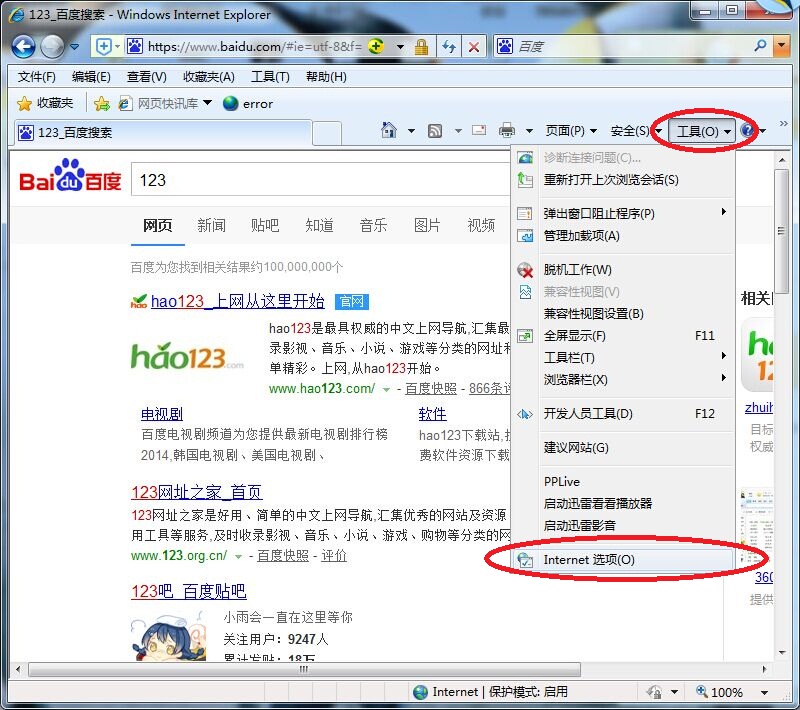This screenshot has width=800, height=710.
Task: Select 重新打开上次浏览会话(S)
Action: tap(623, 180)
